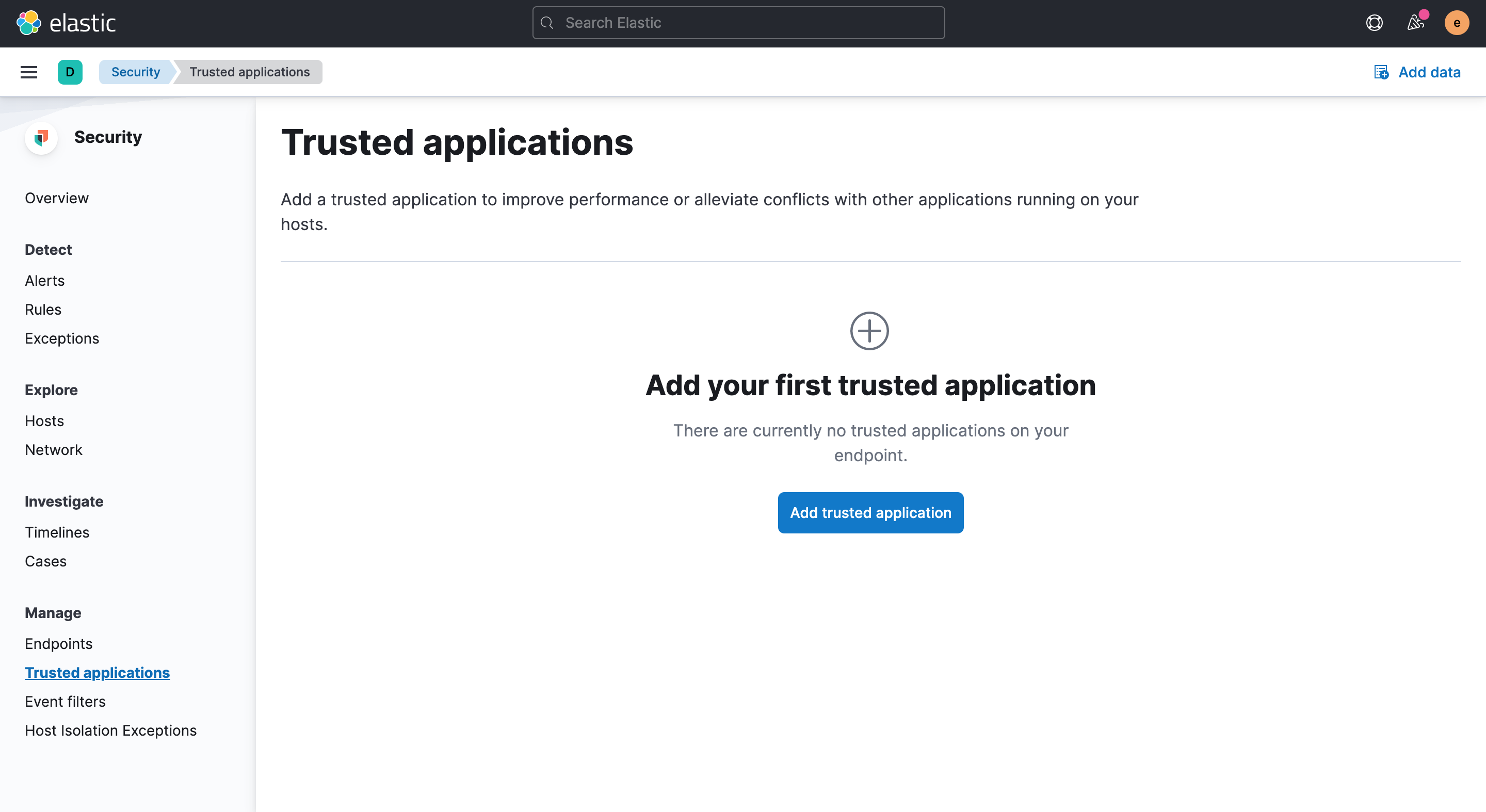Open Overview in the sidebar
Image resolution: width=1486 pixels, height=812 pixels.
[57, 198]
